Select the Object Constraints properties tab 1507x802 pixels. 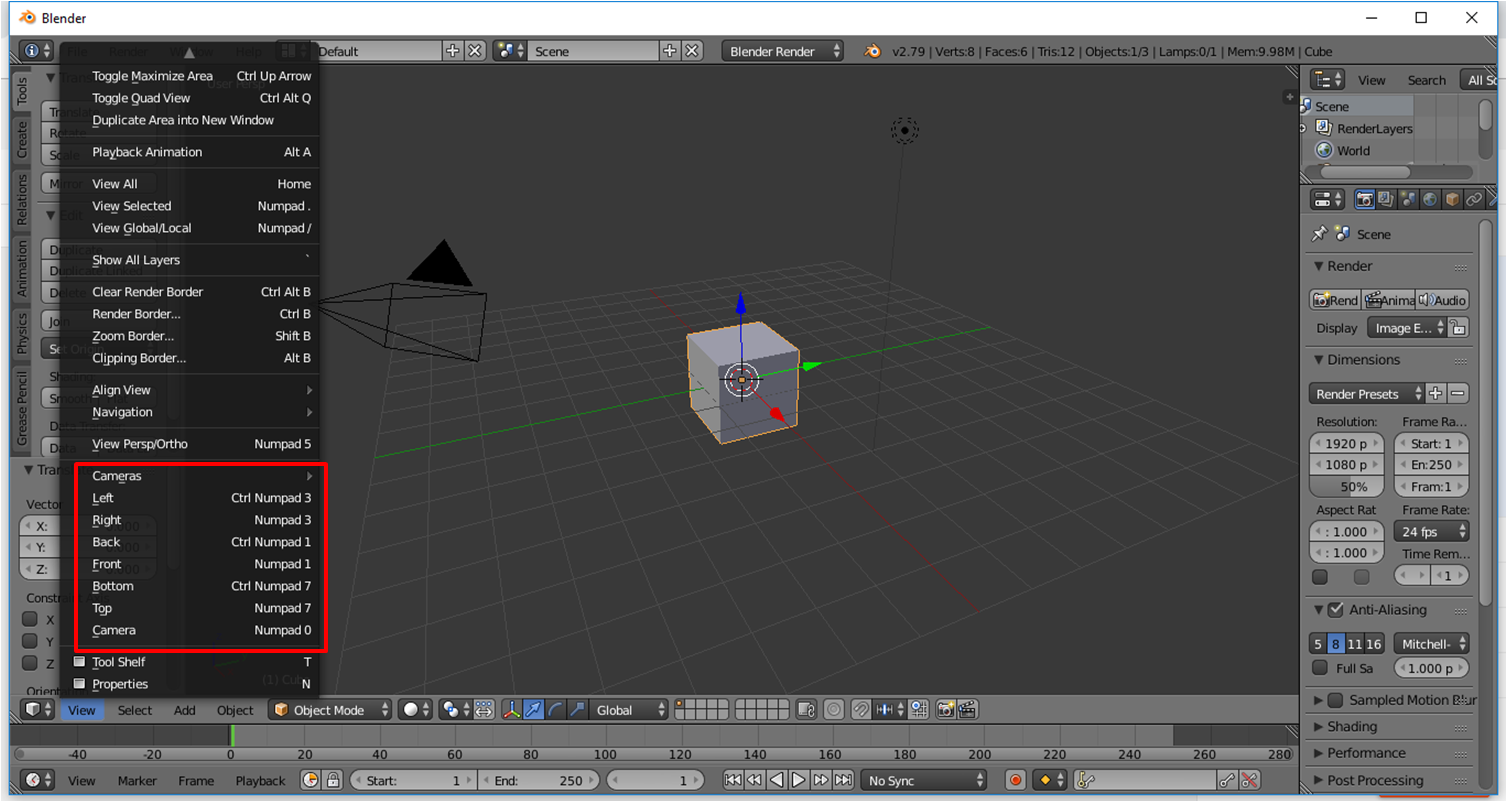coord(1472,199)
